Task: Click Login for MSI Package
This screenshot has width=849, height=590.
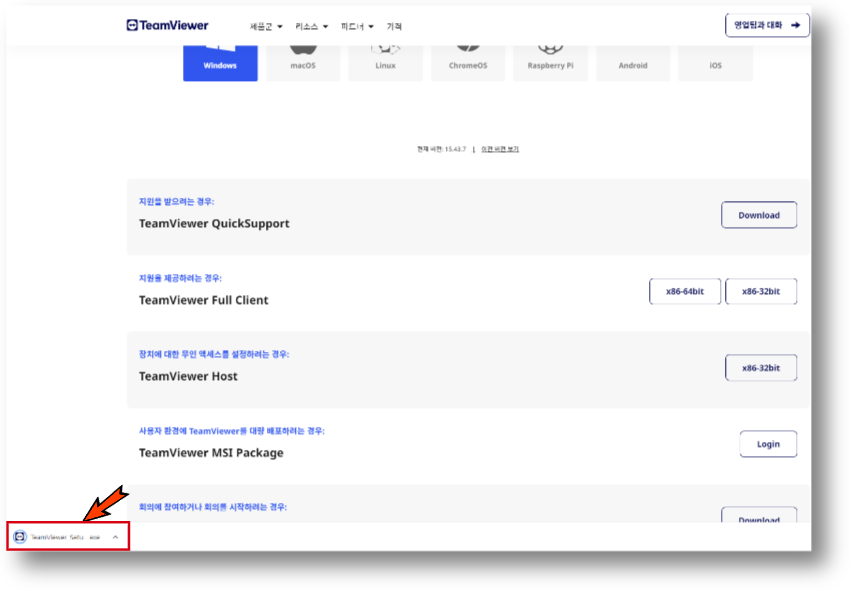Action: [x=768, y=444]
